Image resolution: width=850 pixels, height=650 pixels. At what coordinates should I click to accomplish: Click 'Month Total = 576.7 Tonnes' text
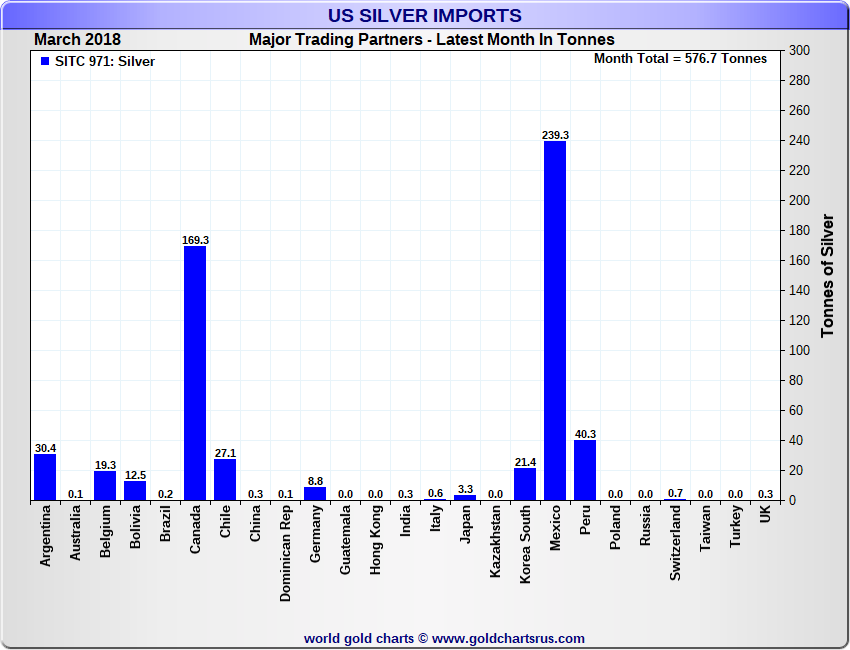(680, 59)
